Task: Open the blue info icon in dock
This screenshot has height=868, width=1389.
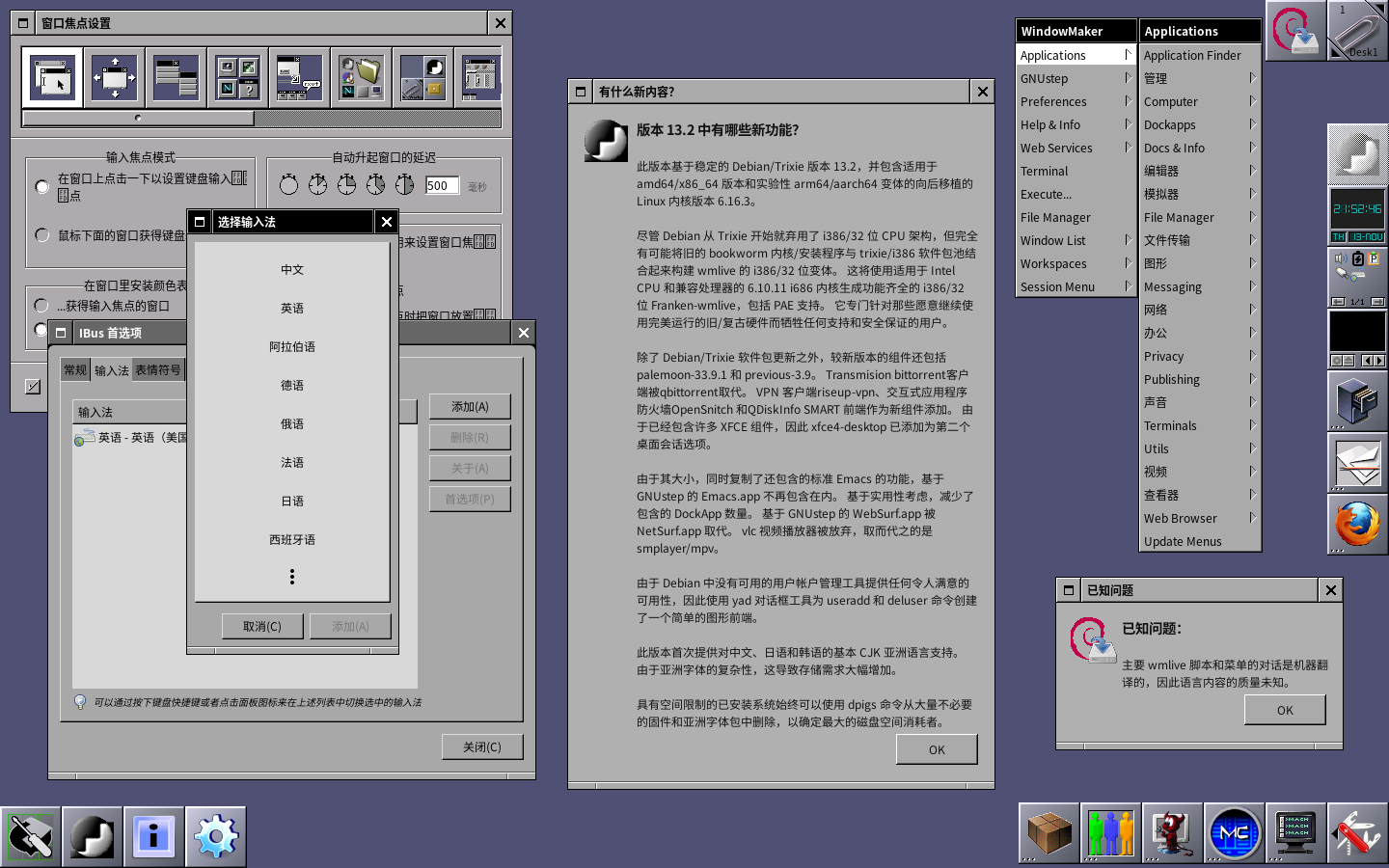Action: [x=153, y=836]
